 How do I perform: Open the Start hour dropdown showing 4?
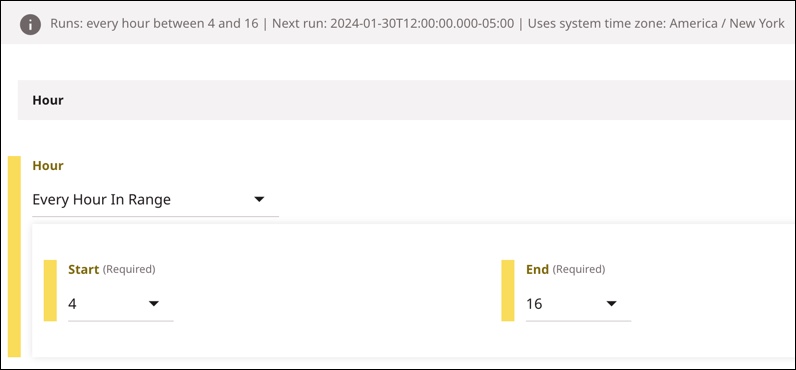pyautogui.click(x=121, y=304)
